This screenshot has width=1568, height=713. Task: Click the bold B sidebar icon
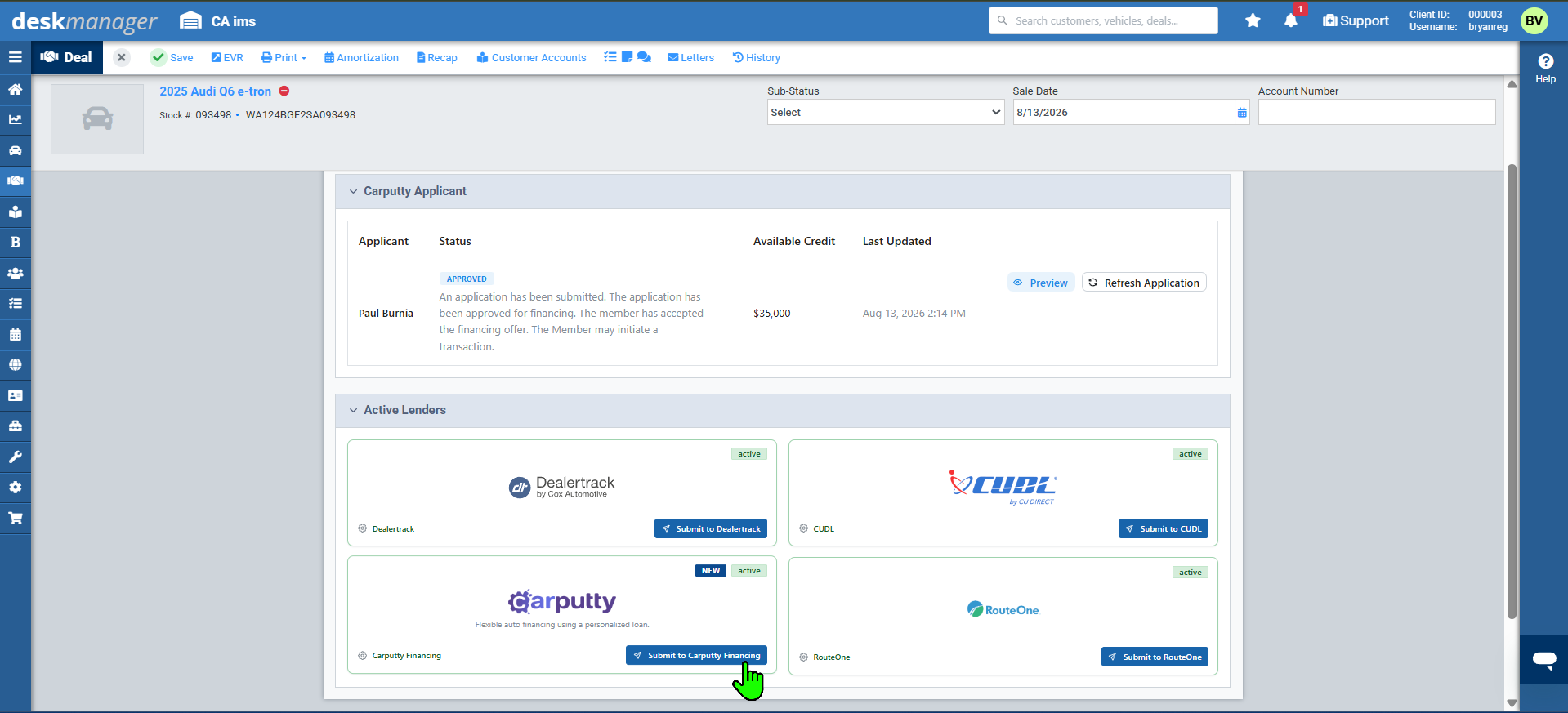pos(15,242)
